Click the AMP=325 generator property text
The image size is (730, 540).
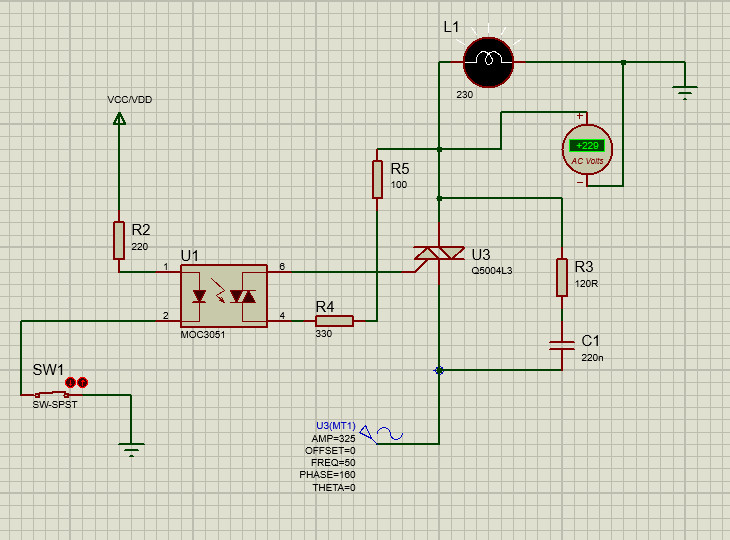pyautogui.click(x=333, y=439)
